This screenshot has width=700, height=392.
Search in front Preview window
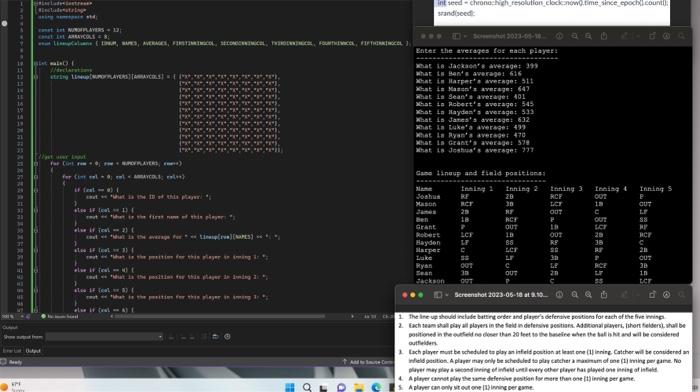pos(682,295)
